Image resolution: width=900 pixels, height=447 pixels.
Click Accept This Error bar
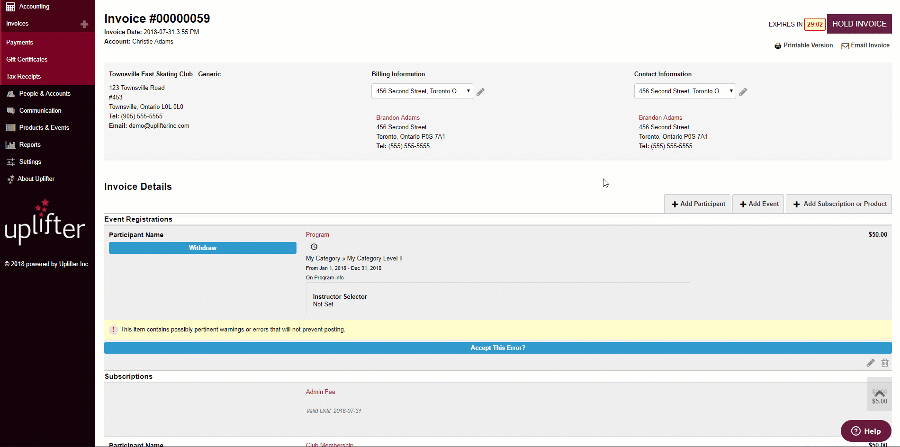click(x=497, y=348)
